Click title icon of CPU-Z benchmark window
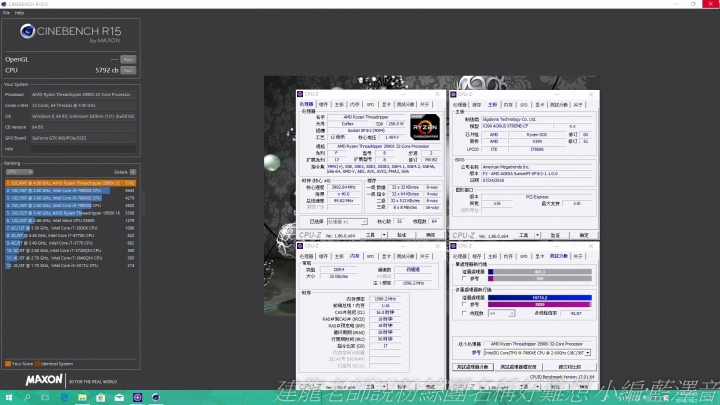 tap(454, 246)
